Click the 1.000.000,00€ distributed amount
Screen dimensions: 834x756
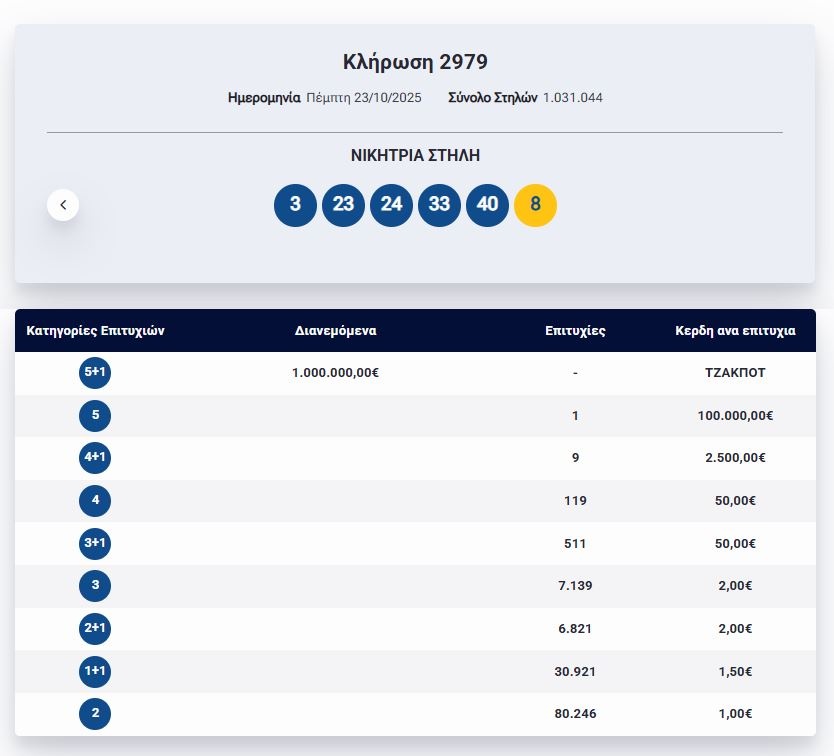[x=336, y=373]
